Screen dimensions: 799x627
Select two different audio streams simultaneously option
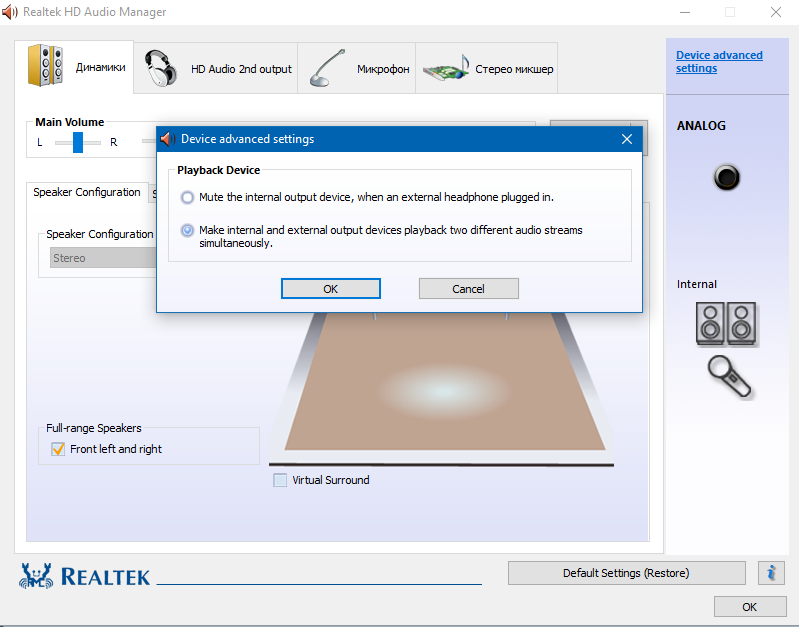point(188,230)
